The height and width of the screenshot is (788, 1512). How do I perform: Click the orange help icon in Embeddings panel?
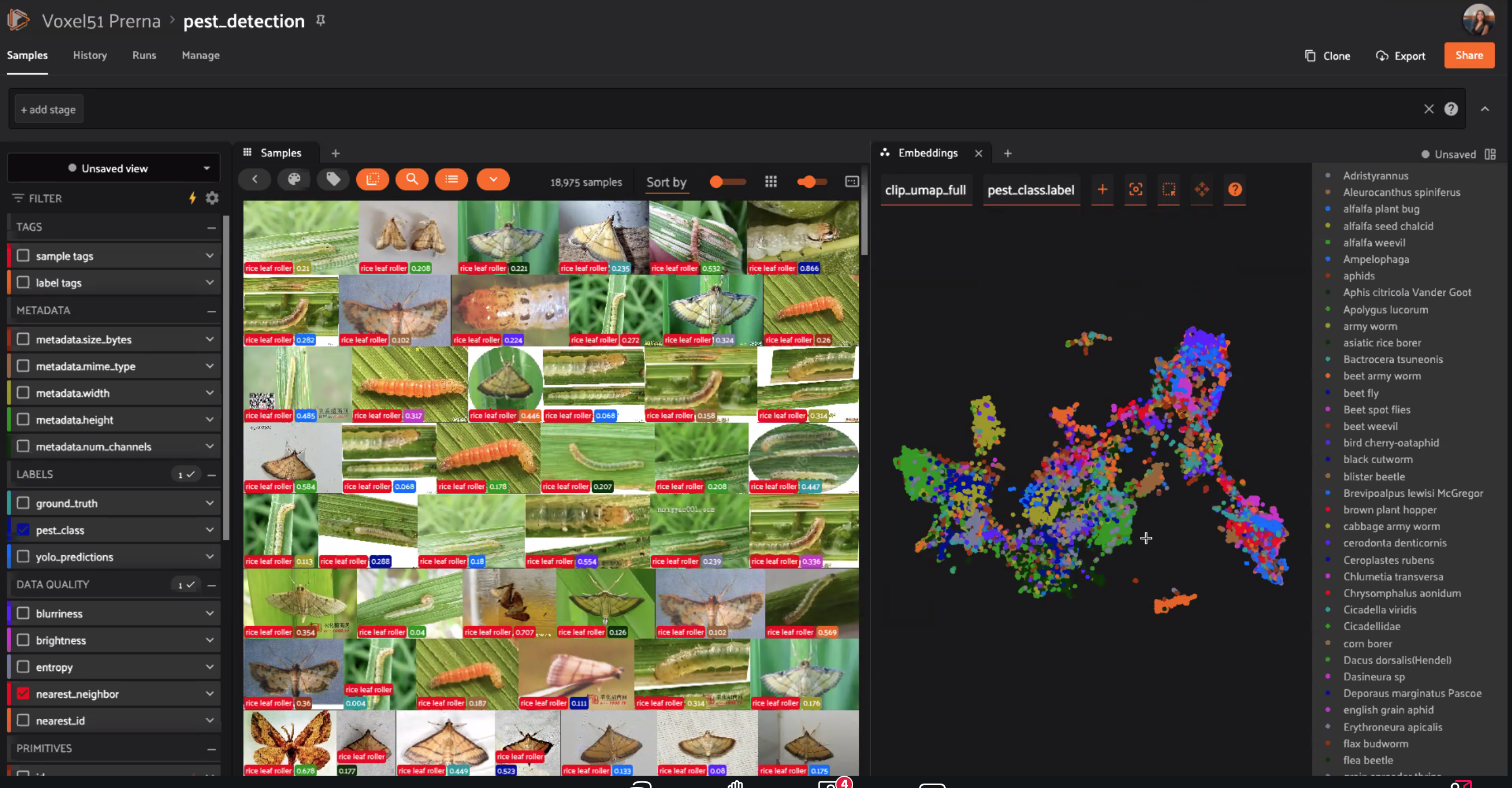[x=1235, y=190]
